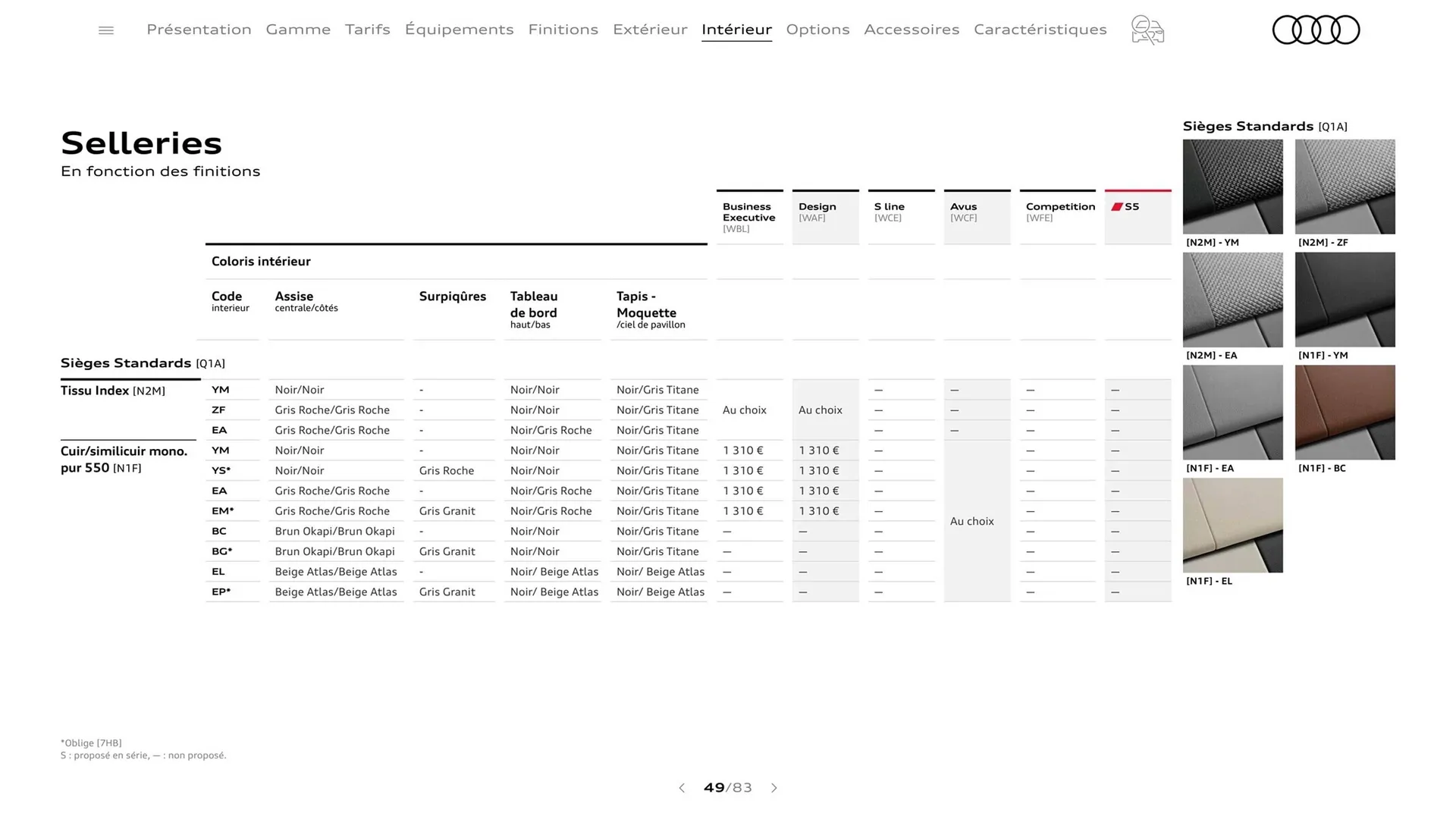The image size is (1456, 819).
Task: Click Cuir/similicuir mono.pur 550 label
Action: (124, 460)
